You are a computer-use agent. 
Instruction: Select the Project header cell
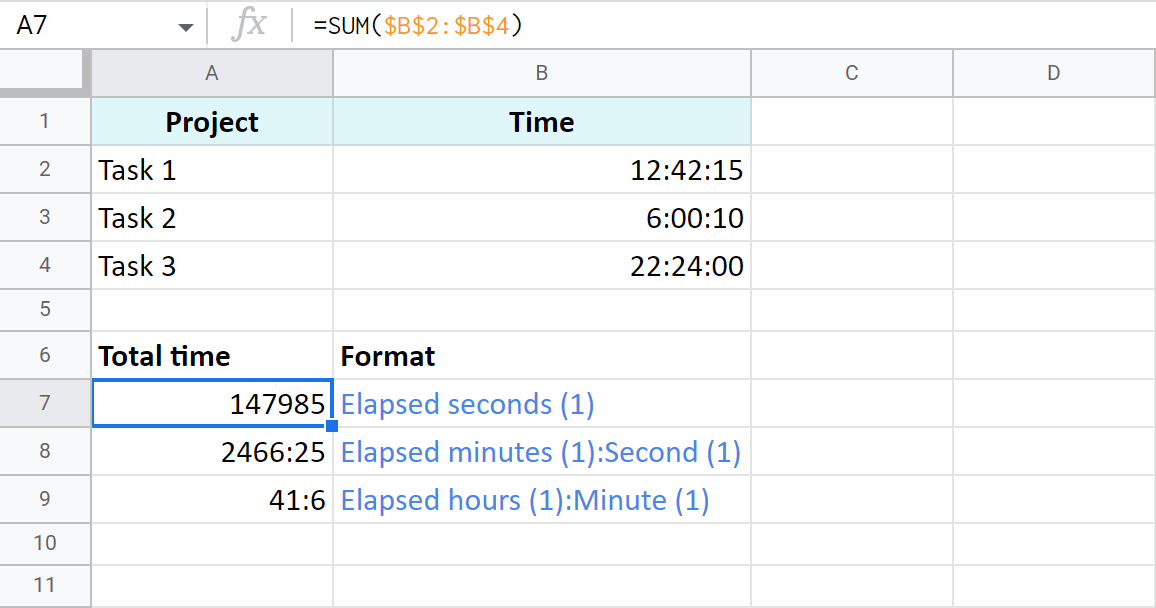click(x=211, y=121)
